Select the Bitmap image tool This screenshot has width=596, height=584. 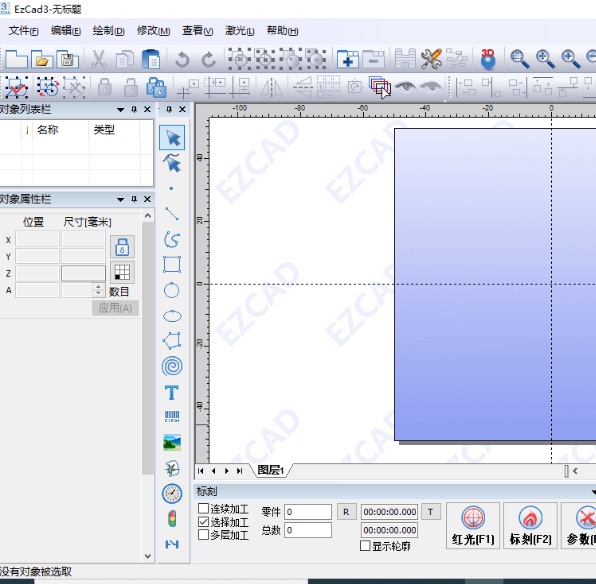(172, 442)
